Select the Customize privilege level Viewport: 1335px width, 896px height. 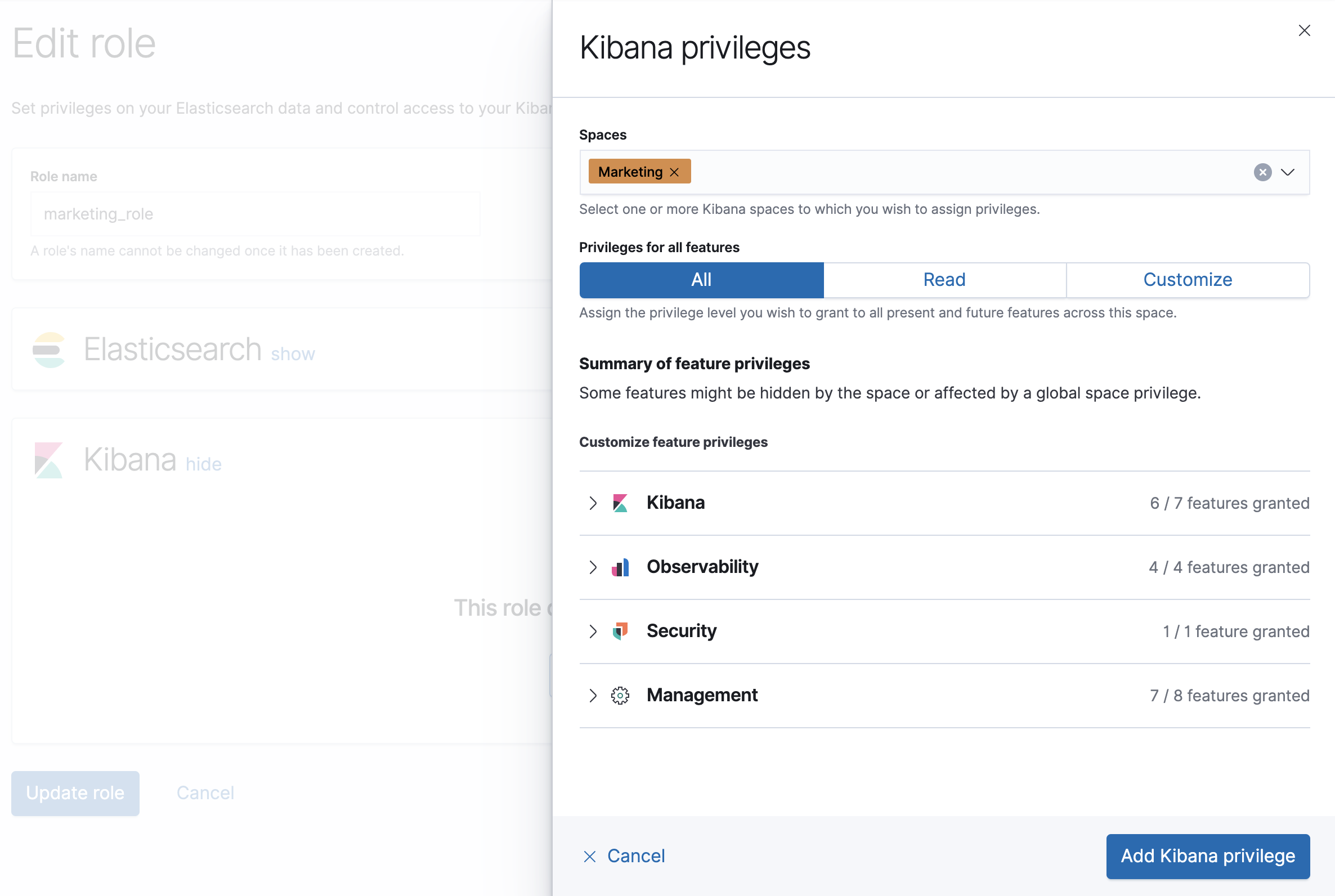[1188, 280]
